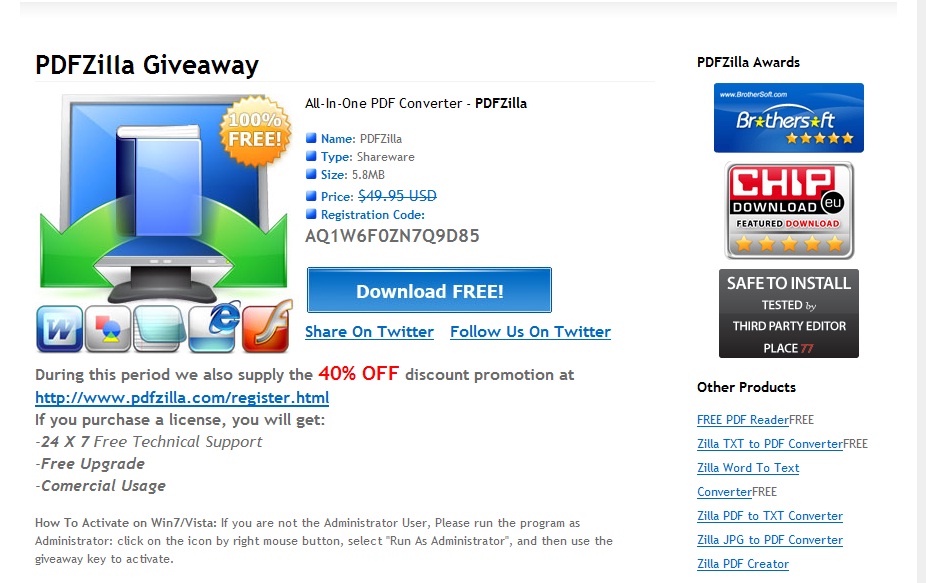
Task: Click the PDFZilla monitor product image
Action: (164, 199)
